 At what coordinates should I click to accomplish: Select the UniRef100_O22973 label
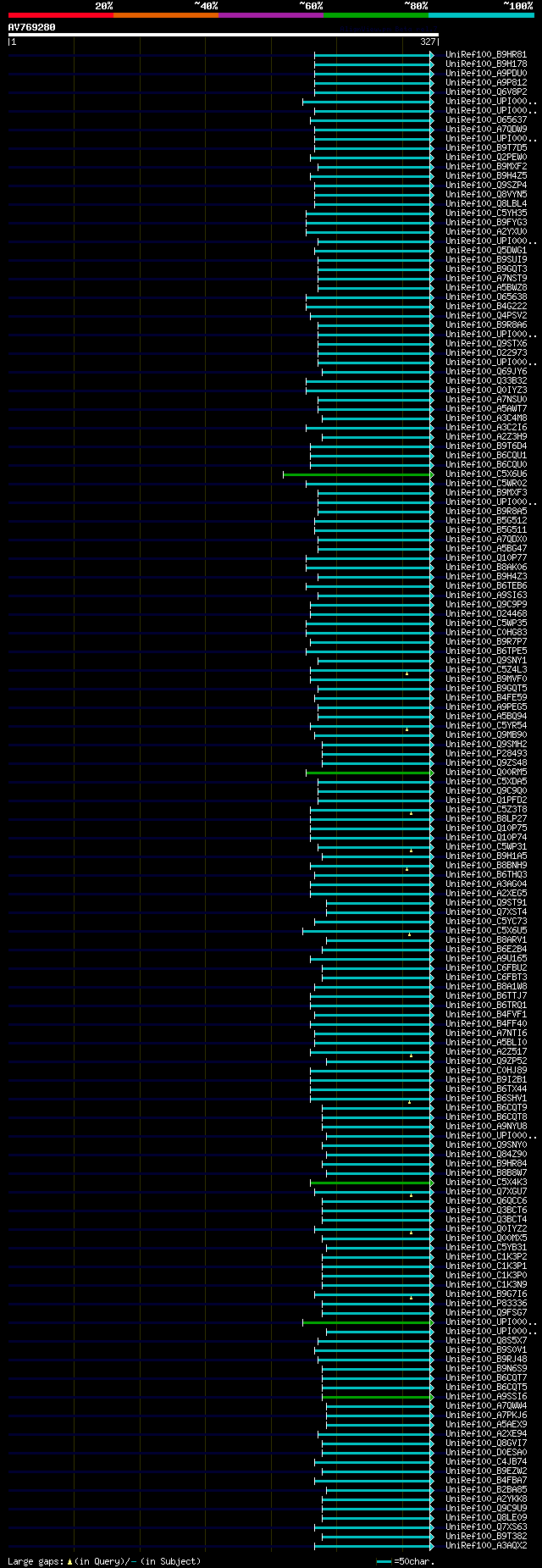click(x=486, y=353)
